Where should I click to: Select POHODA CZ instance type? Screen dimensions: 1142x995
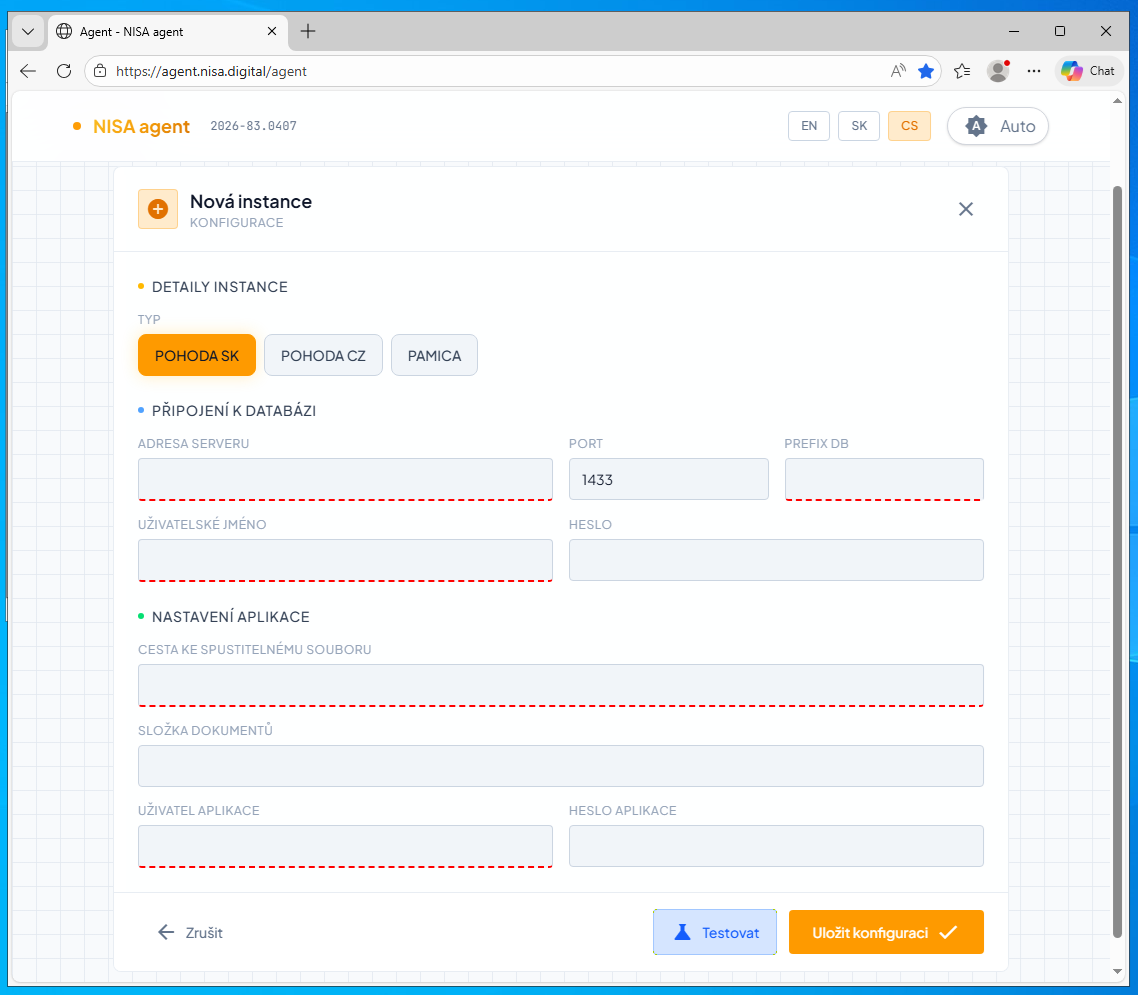point(323,355)
